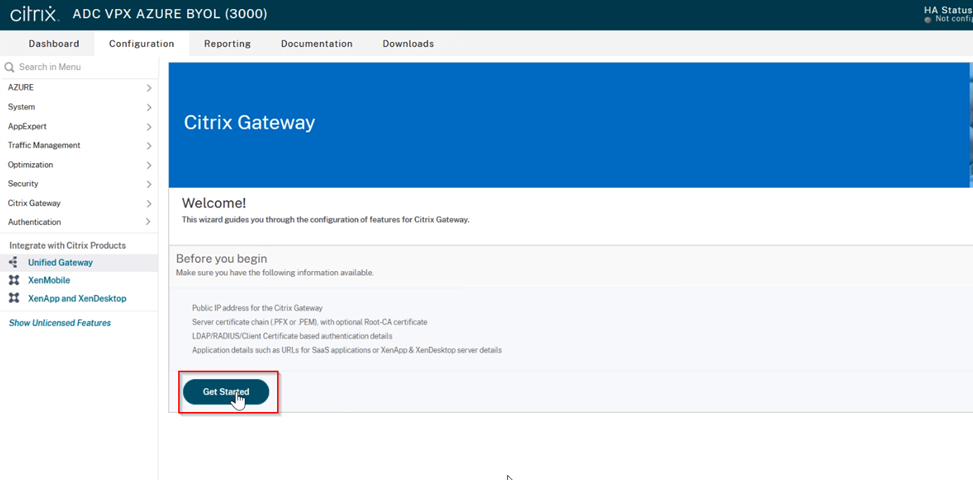Screen dimensions: 973x480
Task: Select the Configuration tab
Action: [x=141, y=43]
